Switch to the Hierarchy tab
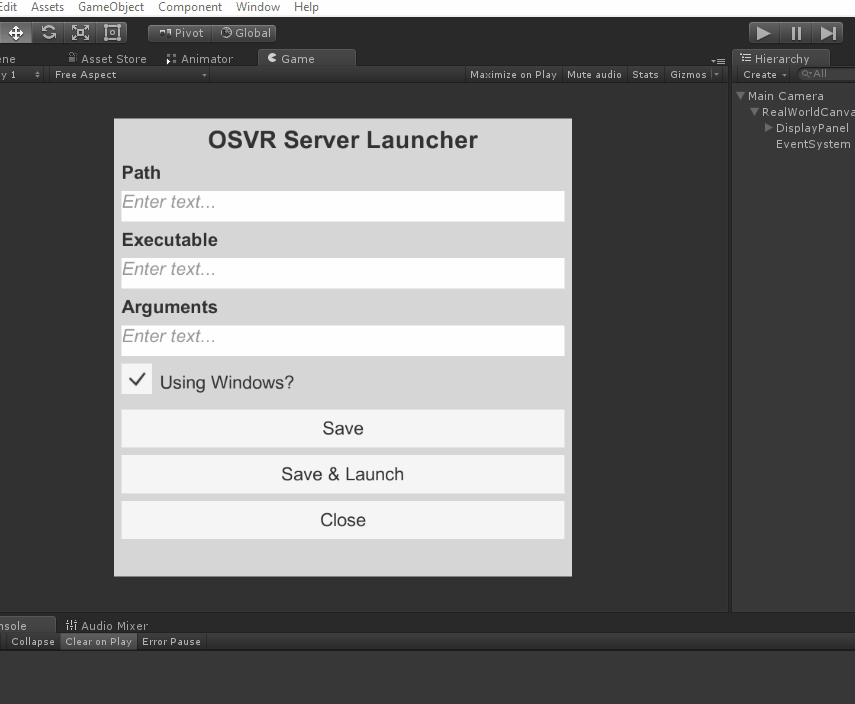855x704 pixels. click(x=781, y=58)
